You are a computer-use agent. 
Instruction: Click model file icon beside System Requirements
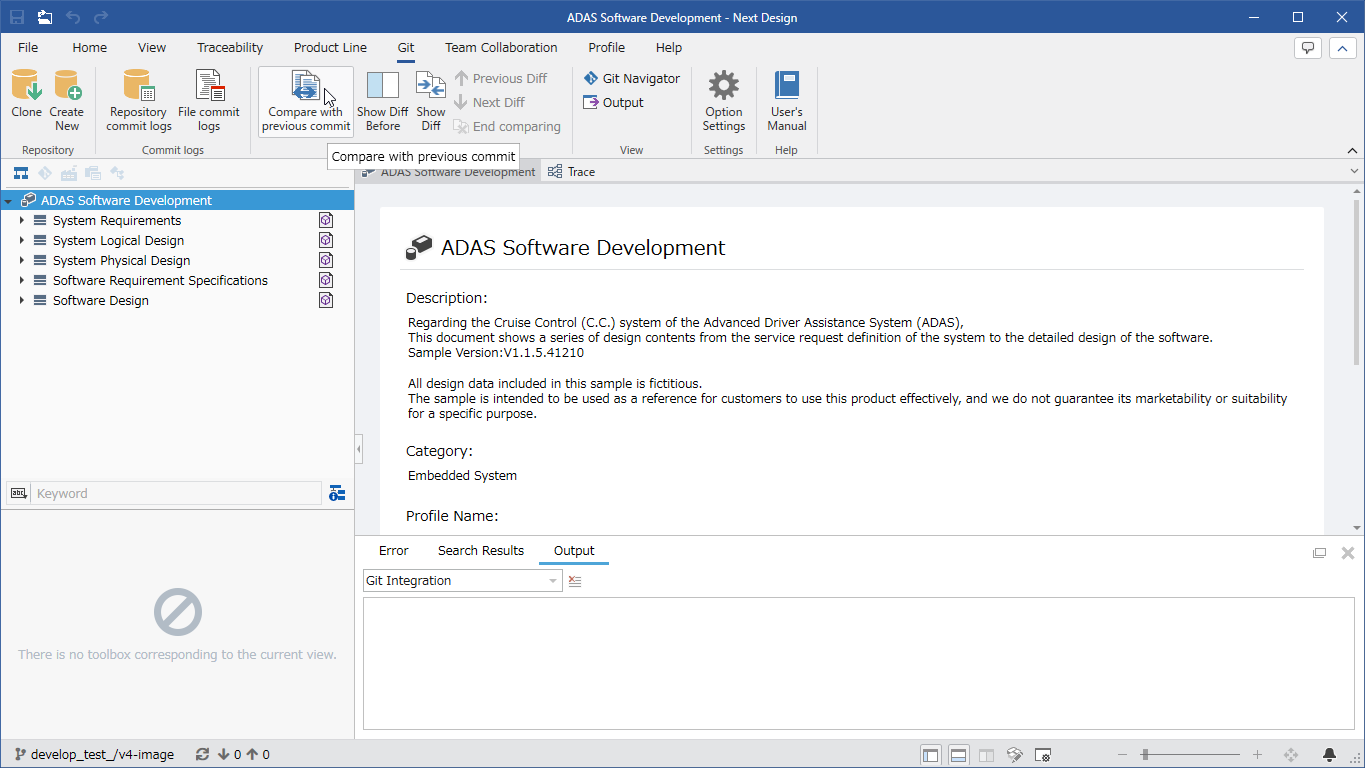(x=326, y=220)
